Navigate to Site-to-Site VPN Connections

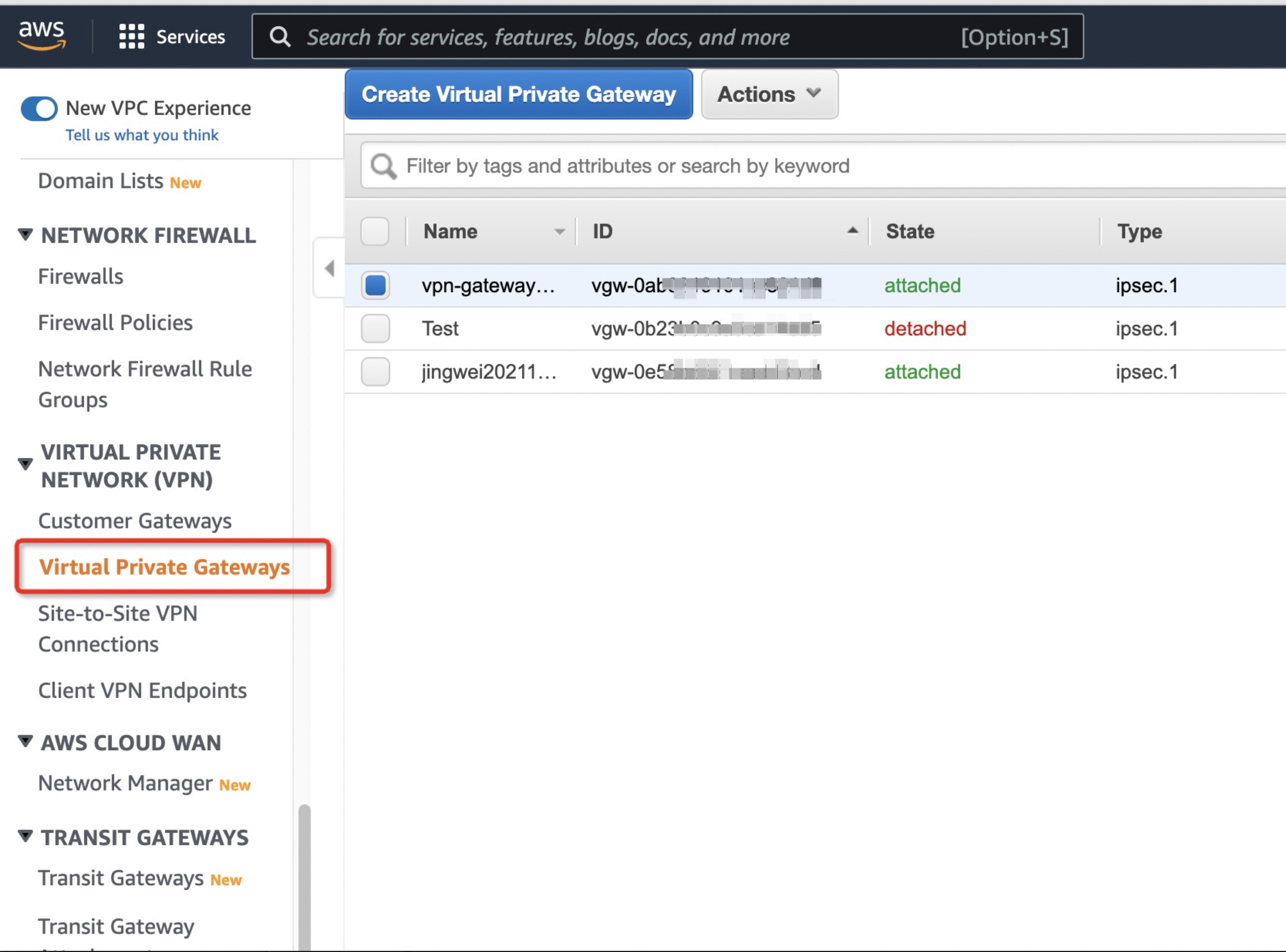pos(117,628)
